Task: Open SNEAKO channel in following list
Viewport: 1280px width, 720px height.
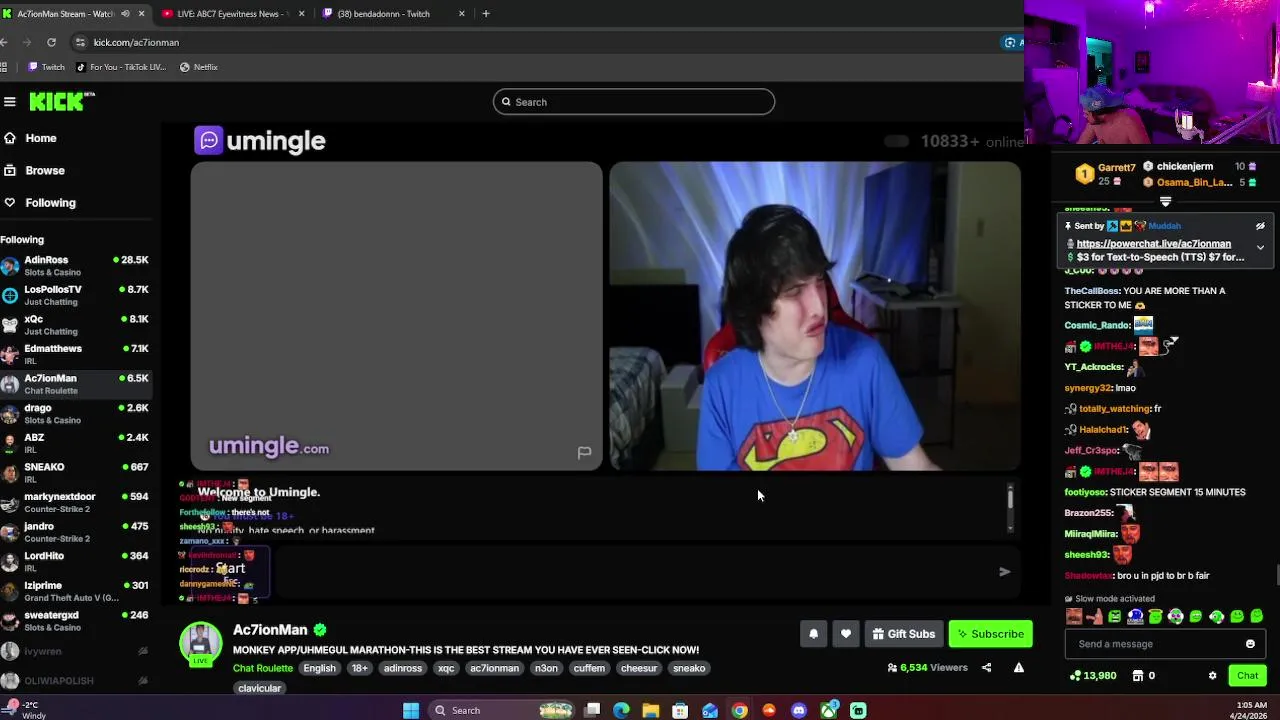Action: 76,472
